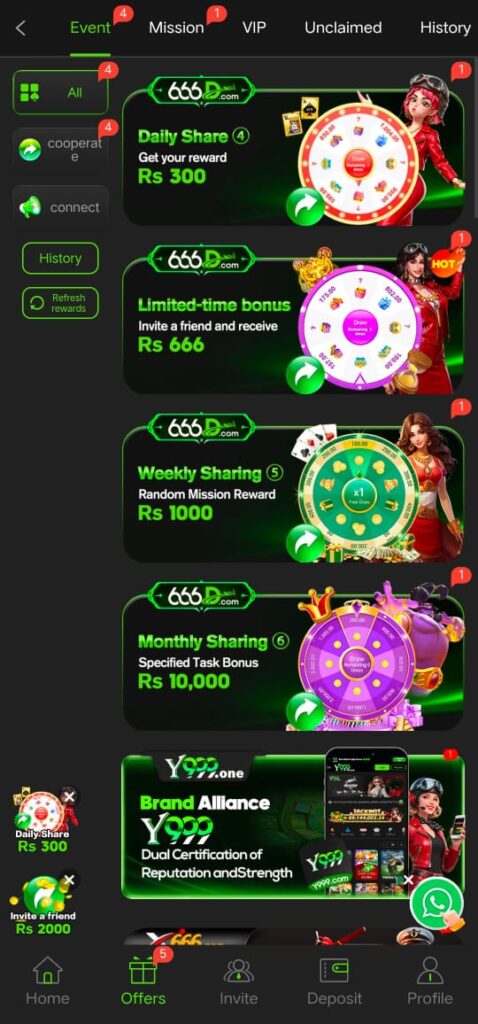Viewport: 478px width, 1024px height.
Task: Dismiss the Invite a friend floating widget
Action: [x=69, y=880]
